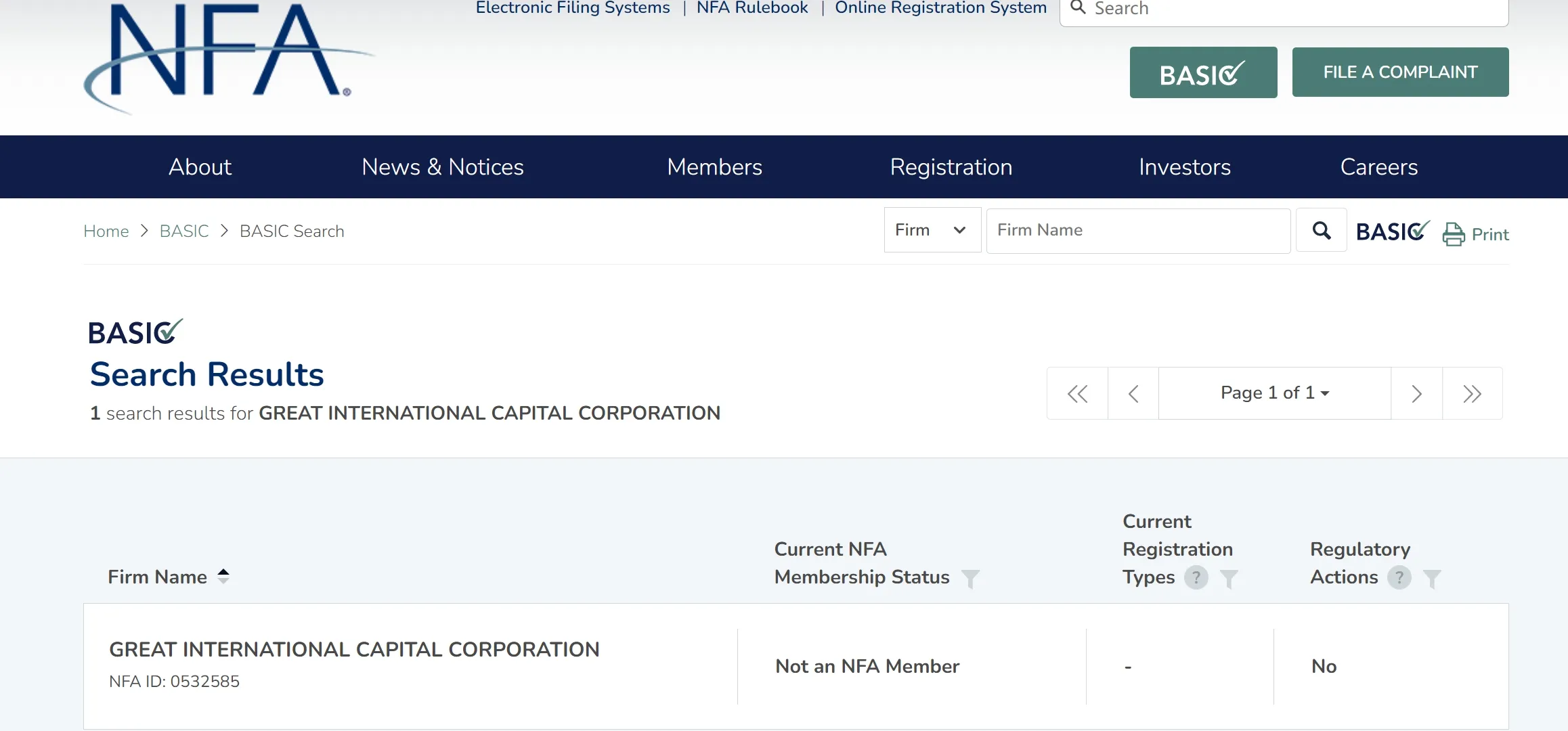Open the Firm search type dropdown
Image resolution: width=1568 pixels, height=731 pixels.
[932, 230]
